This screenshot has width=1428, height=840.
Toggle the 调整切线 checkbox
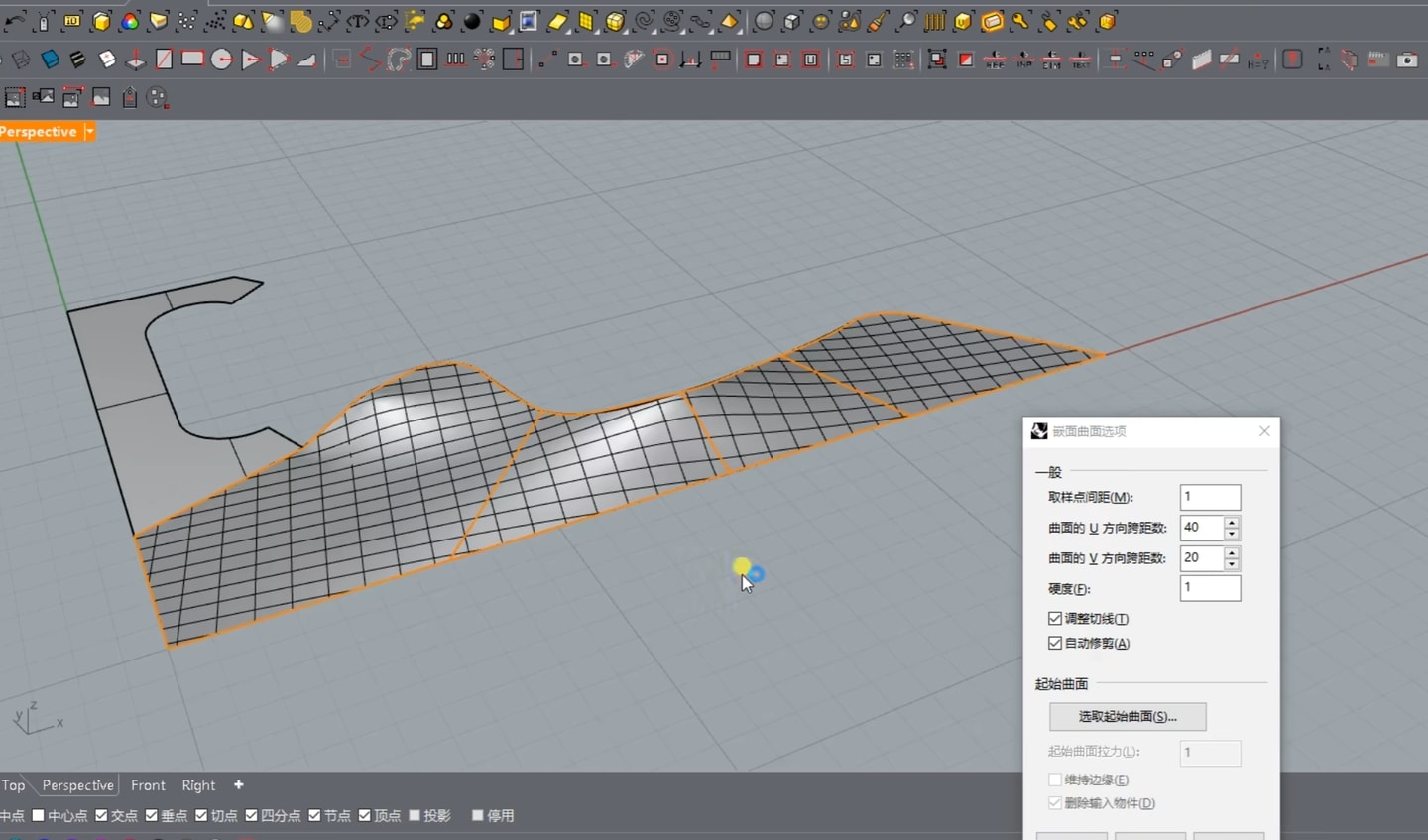point(1055,618)
